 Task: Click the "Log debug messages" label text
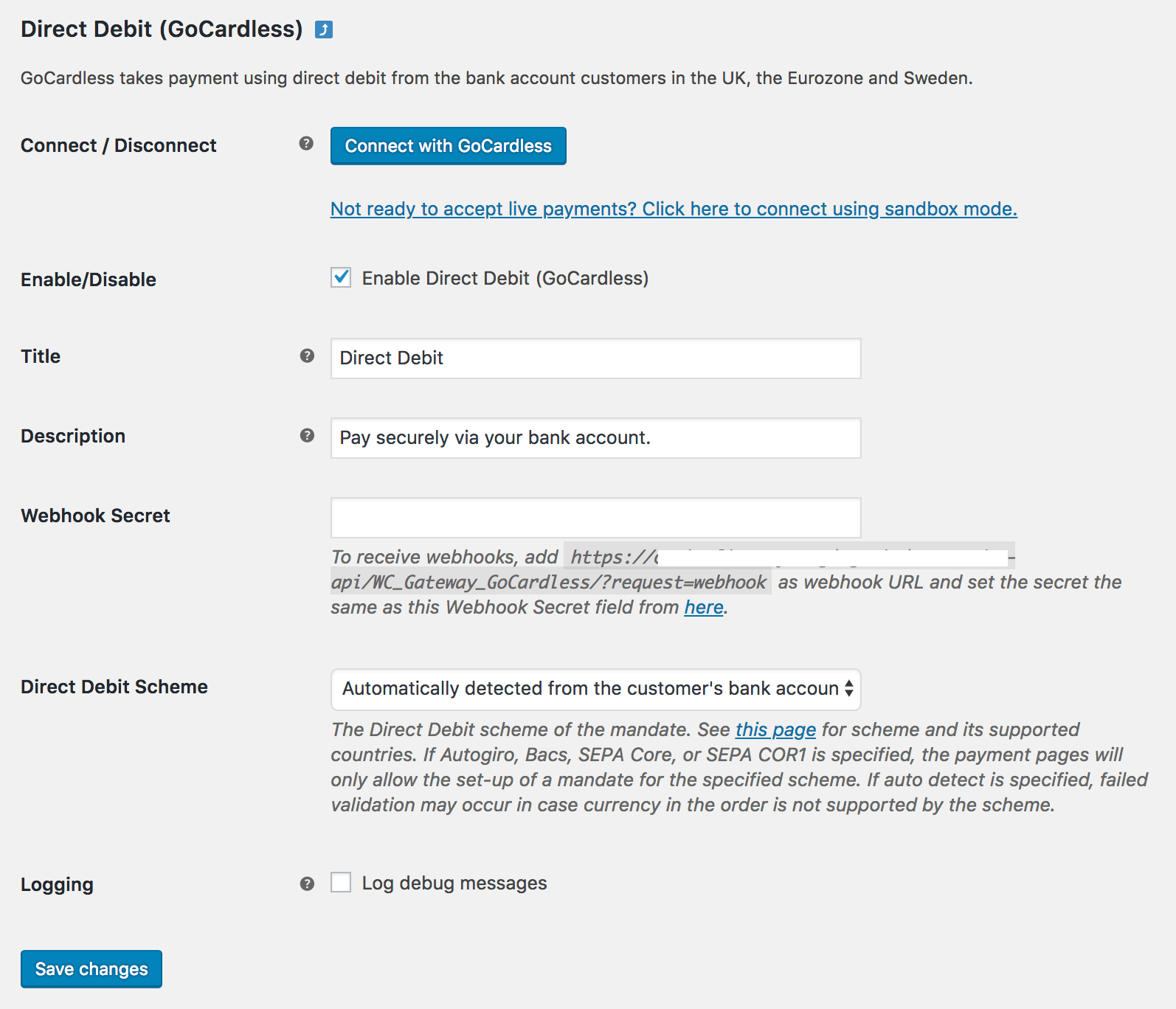(454, 884)
